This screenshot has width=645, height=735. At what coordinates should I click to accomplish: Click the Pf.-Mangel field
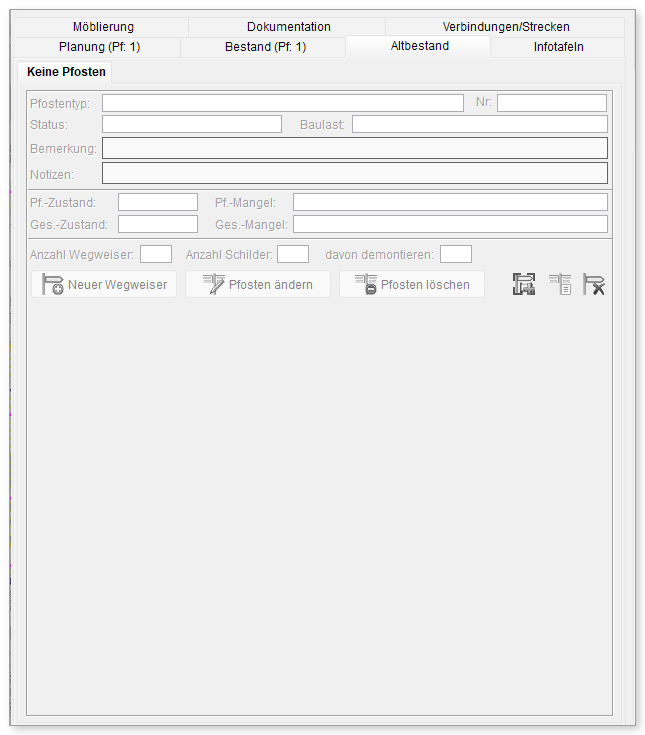pyautogui.click(x=450, y=202)
